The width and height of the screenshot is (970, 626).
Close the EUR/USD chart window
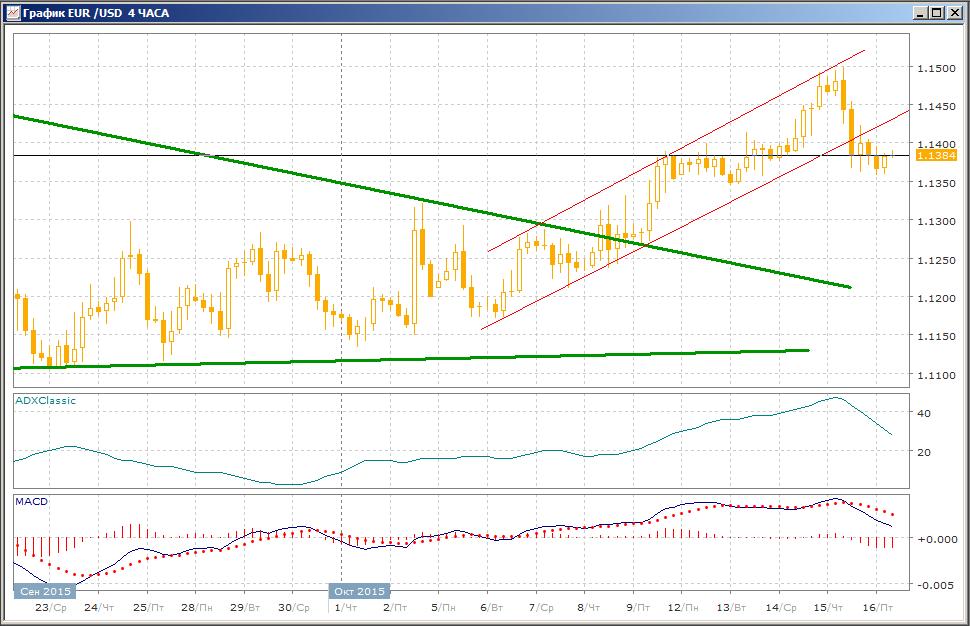[x=953, y=12]
